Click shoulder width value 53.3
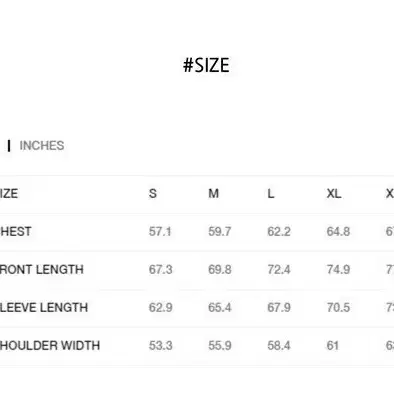The height and width of the screenshot is (394, 394). [161, 345]
